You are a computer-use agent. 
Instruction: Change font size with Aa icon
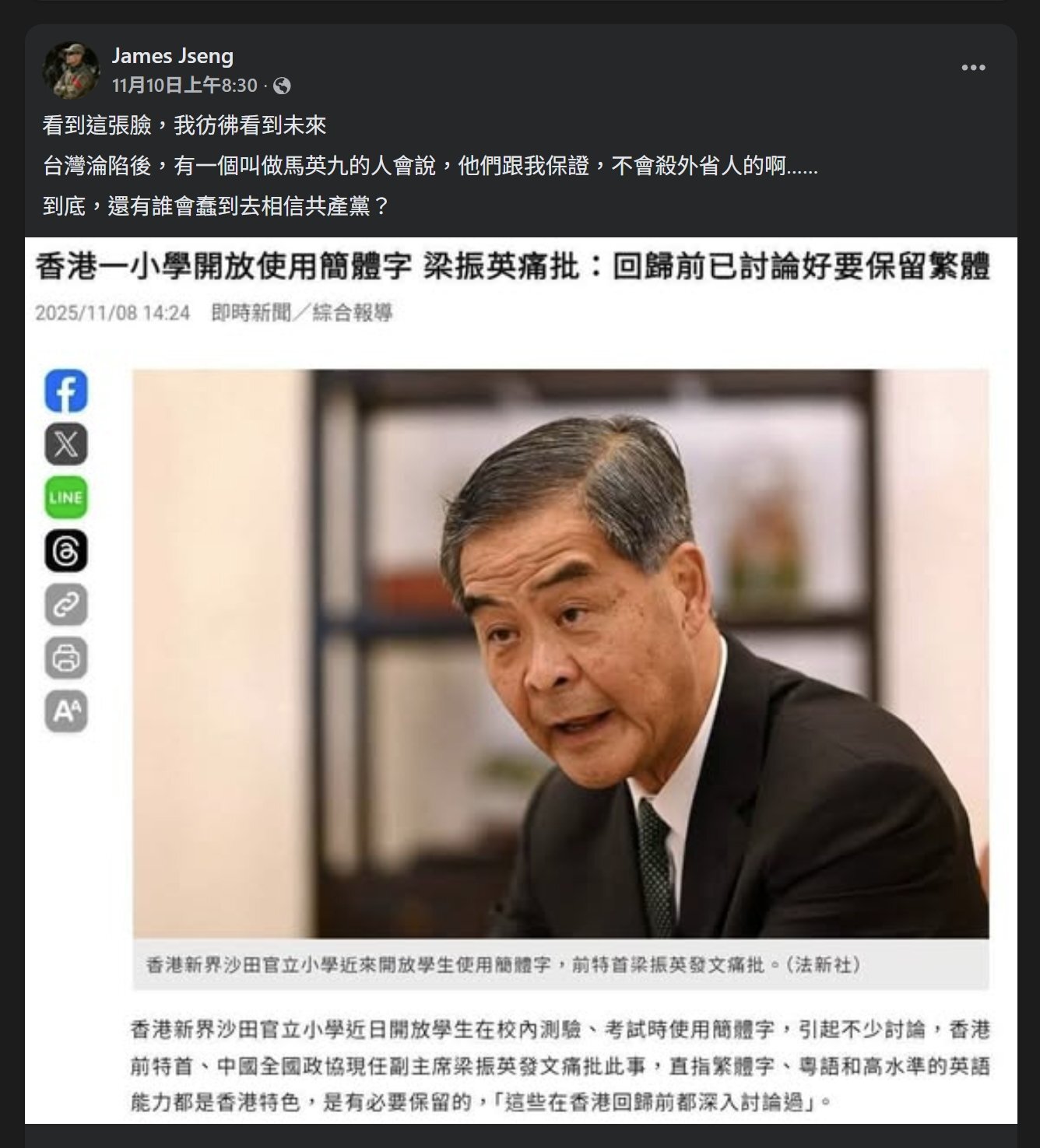[66, 711]
